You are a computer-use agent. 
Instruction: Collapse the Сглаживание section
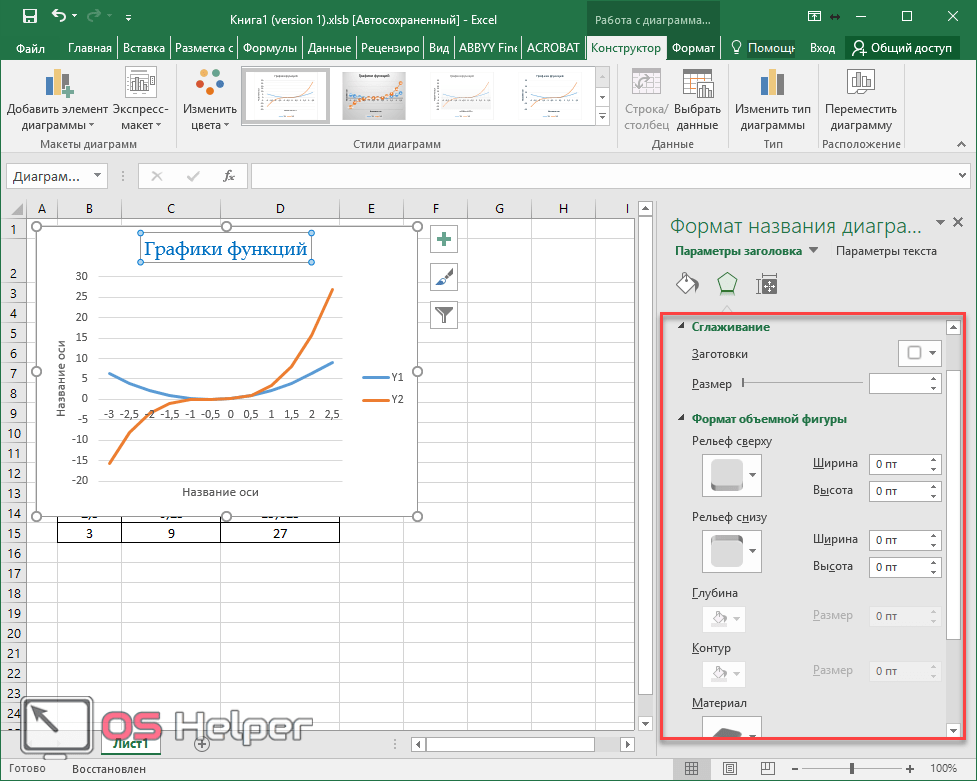coord(683,327)
